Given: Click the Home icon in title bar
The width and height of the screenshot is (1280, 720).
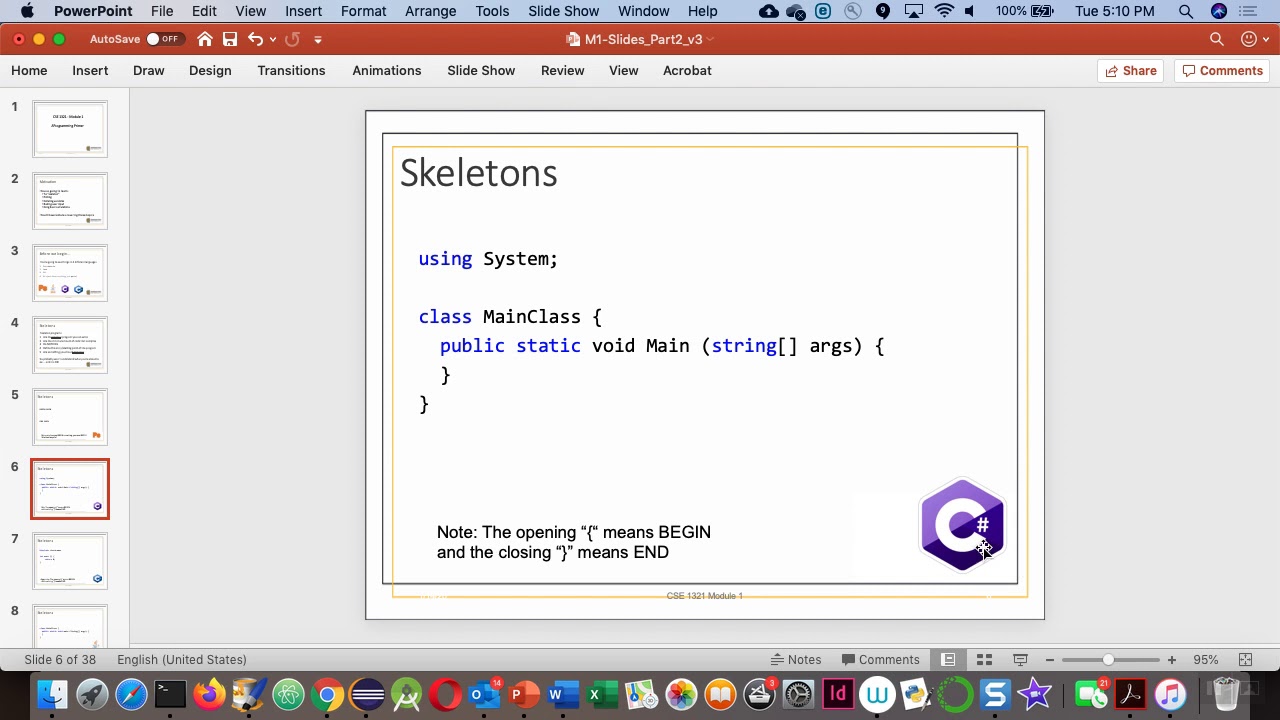Looking at the screenshot, I should [205, 39].
